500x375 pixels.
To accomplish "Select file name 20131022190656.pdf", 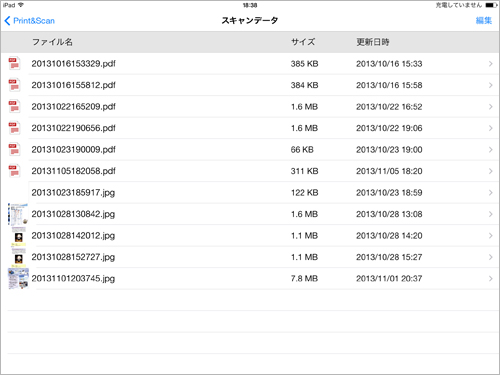I will click(x=73, y=128).
